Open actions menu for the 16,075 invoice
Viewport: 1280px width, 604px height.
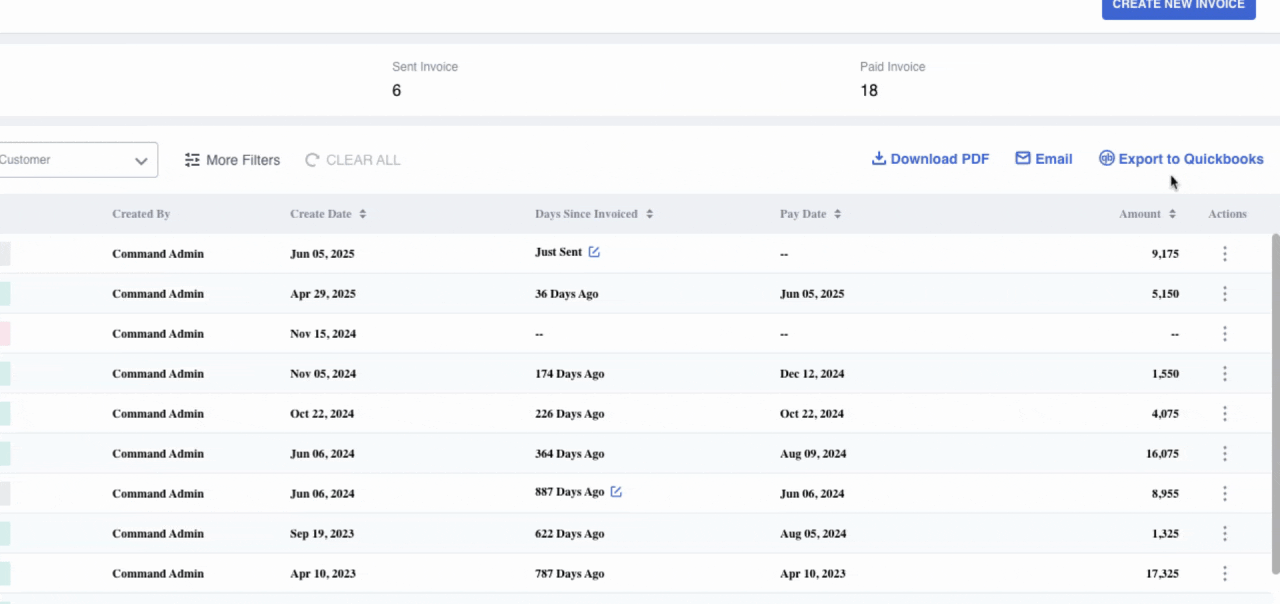click(x=1225, y=454)
